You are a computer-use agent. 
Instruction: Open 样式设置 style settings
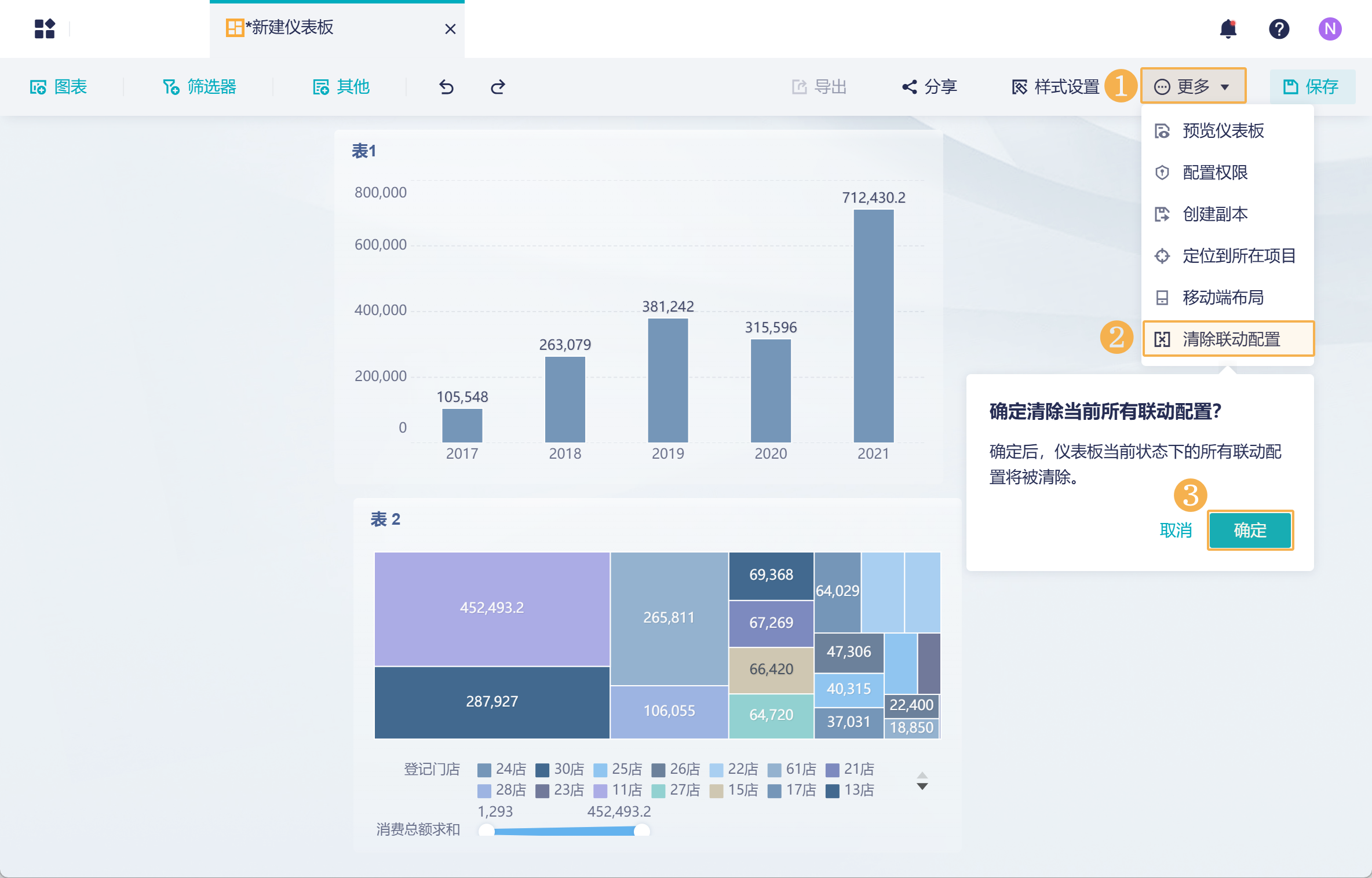1055,87
